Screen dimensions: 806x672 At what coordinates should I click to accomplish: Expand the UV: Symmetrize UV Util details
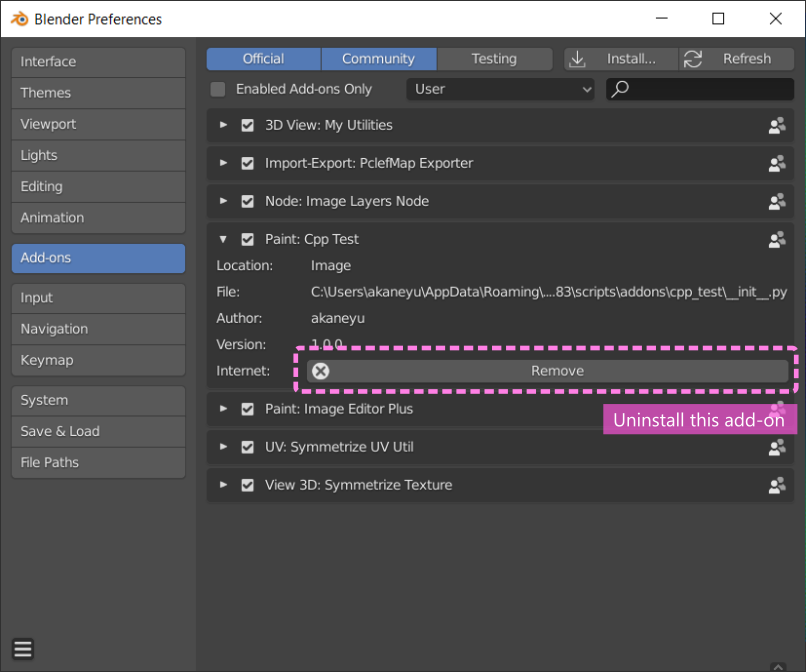[223, 447]
